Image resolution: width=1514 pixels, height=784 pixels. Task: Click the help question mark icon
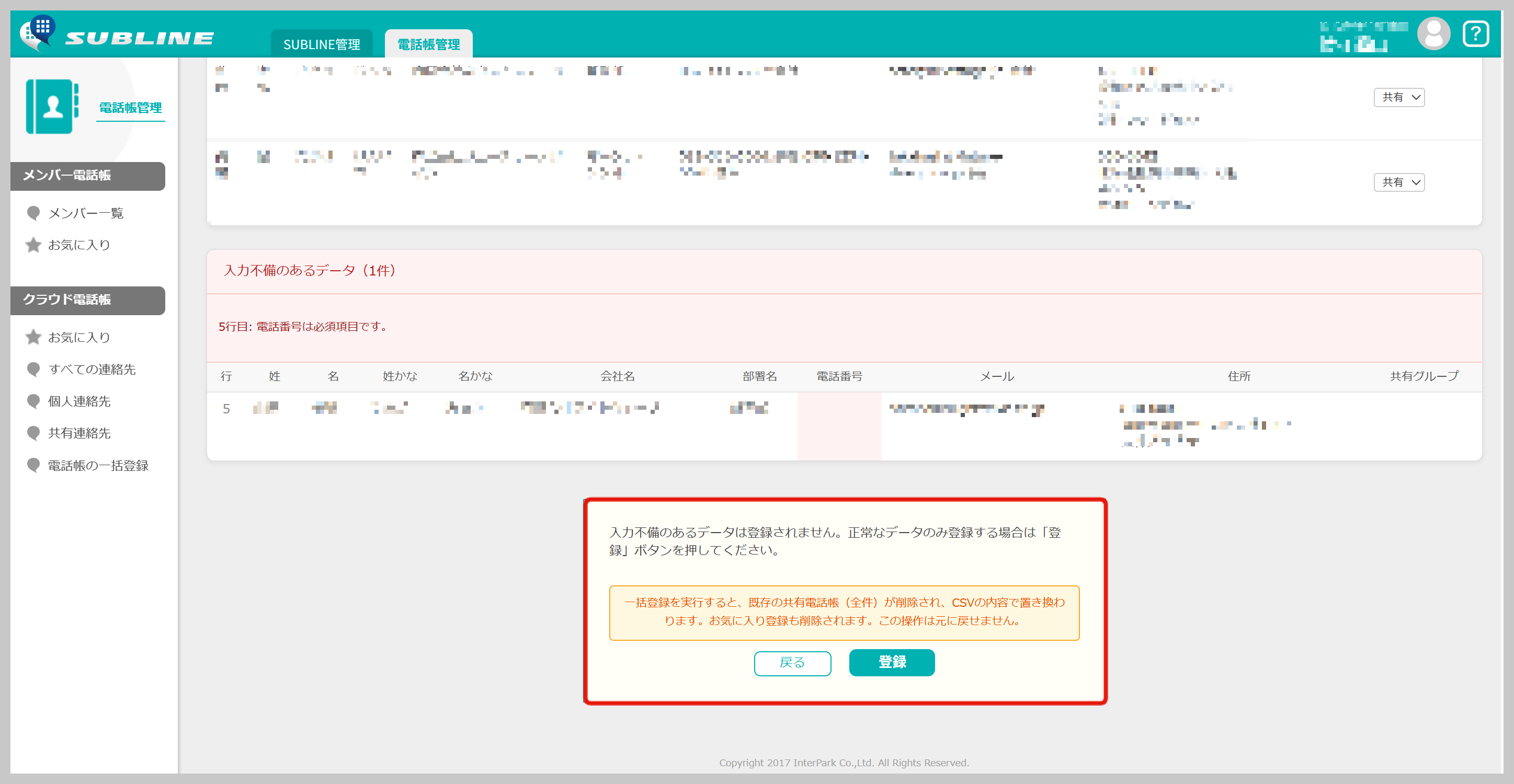1475,33
